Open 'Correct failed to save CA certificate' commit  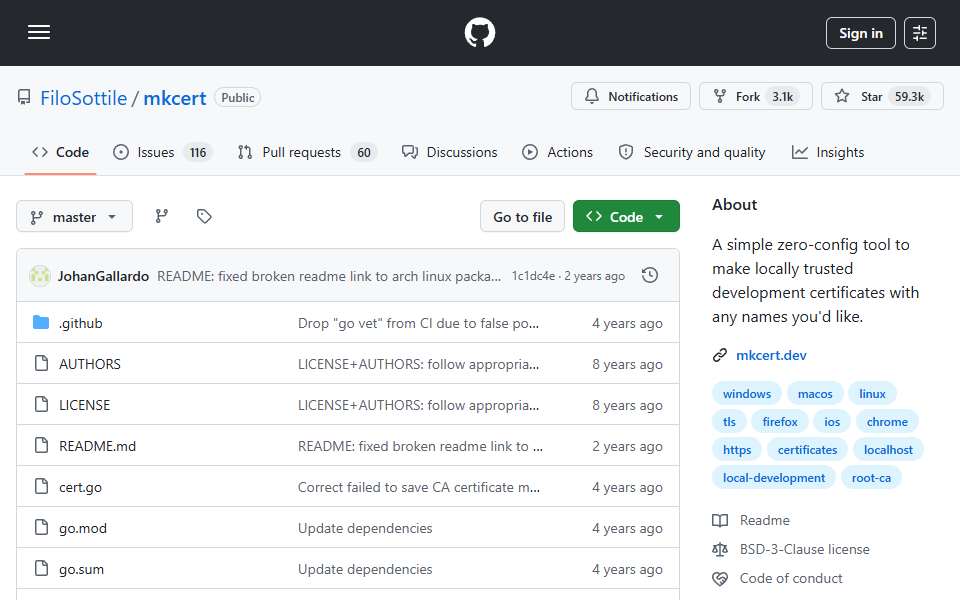(419, 487)
